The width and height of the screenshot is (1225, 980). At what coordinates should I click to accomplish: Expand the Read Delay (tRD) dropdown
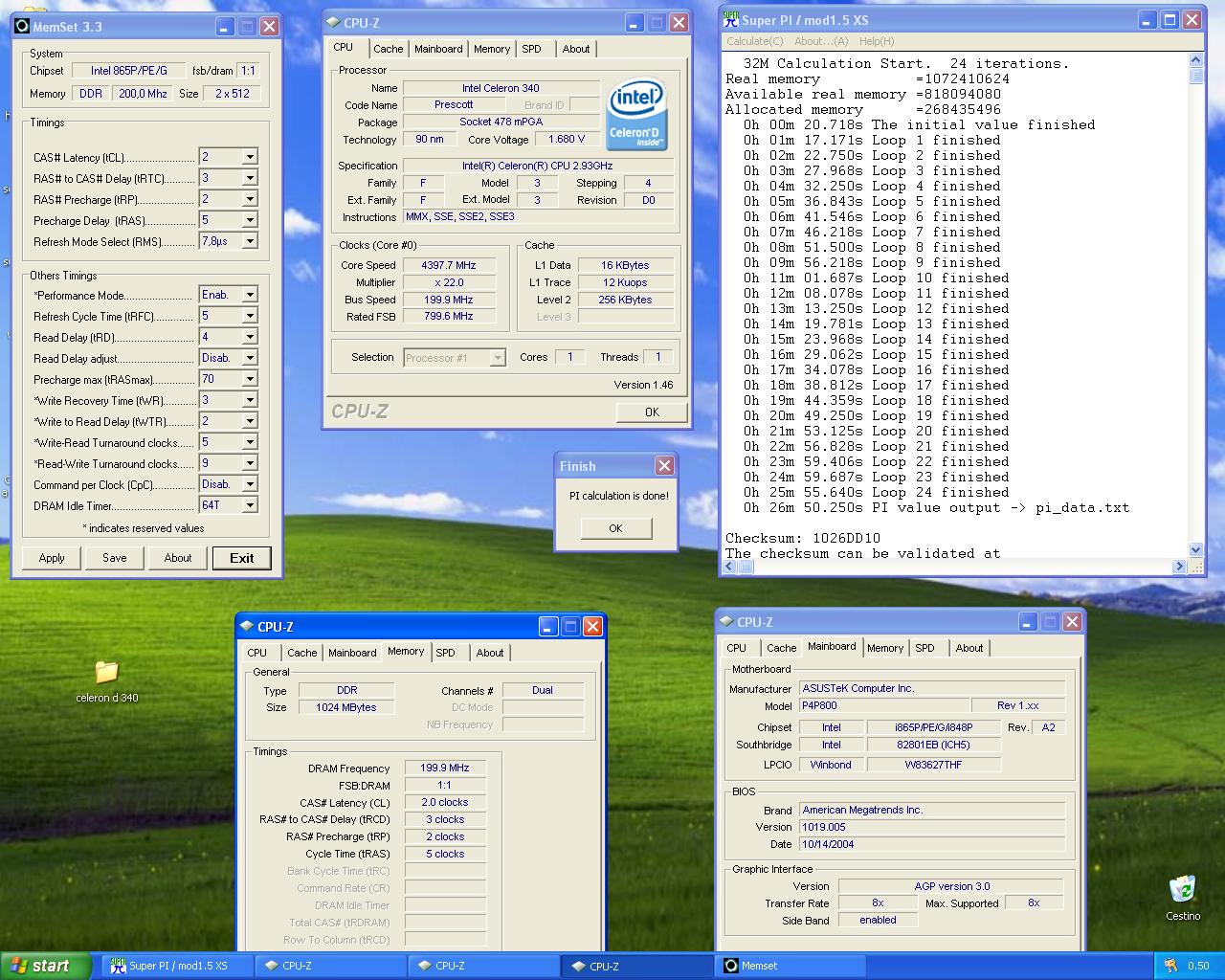pyautogui.click(x=250, y=337)
